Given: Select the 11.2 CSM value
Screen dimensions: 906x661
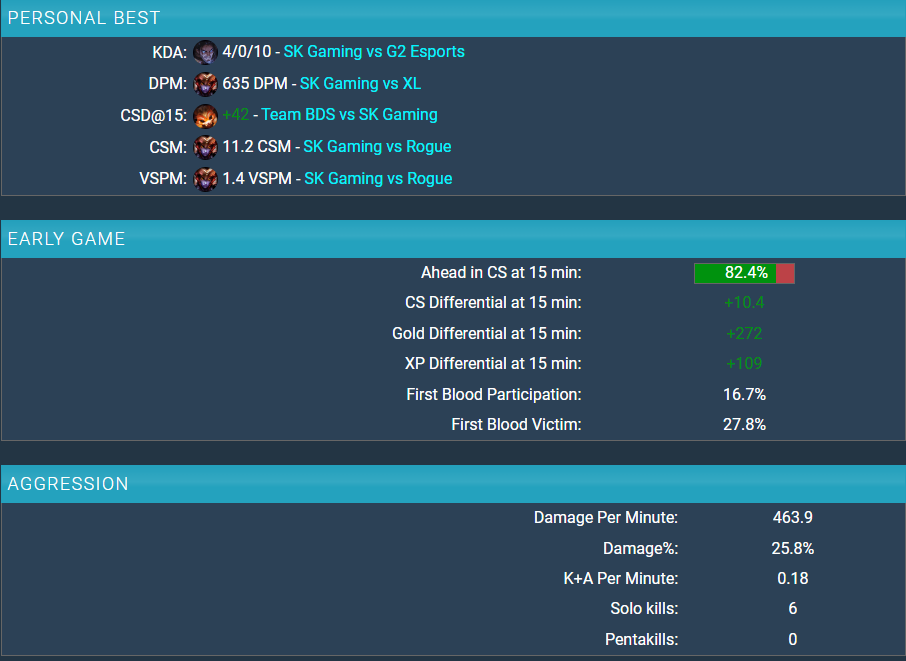Looking at the screenshot, I should coord(257,146).
